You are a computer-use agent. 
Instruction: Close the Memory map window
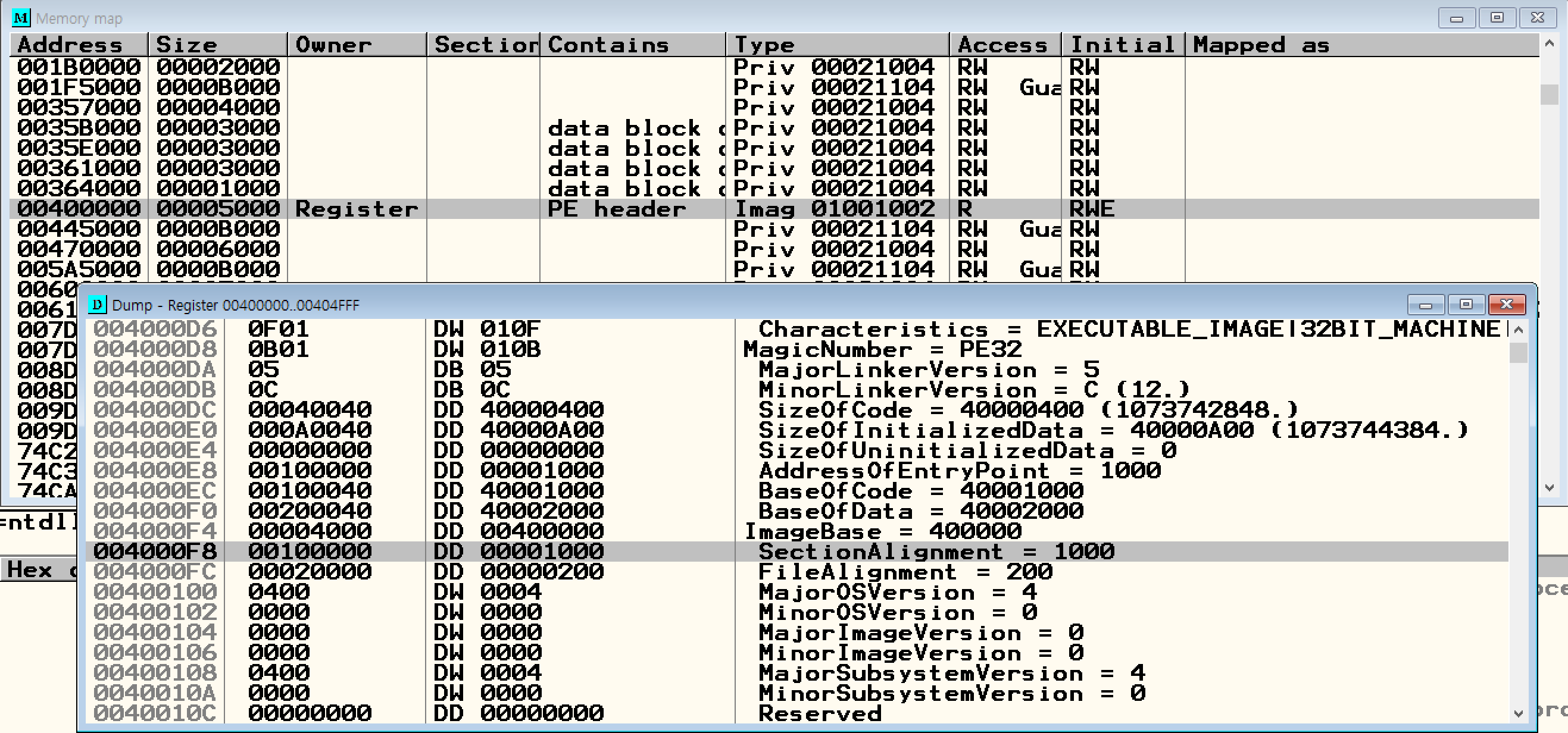coord(1538,18)
